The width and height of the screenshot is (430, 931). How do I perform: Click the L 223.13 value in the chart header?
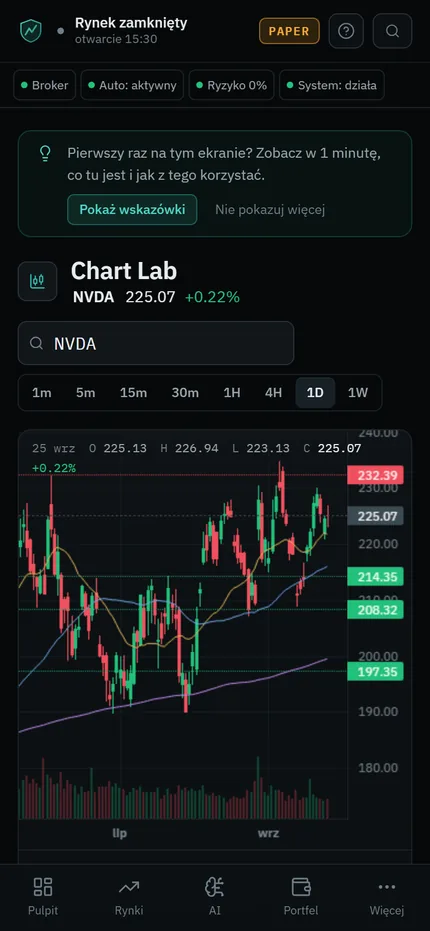[261, 448]
